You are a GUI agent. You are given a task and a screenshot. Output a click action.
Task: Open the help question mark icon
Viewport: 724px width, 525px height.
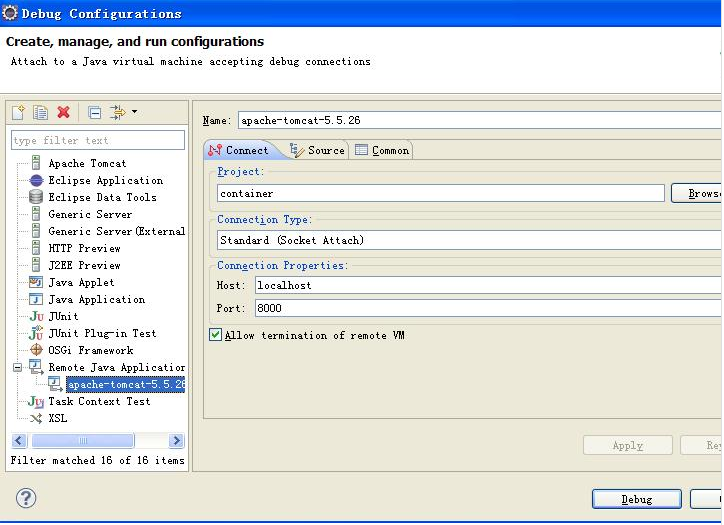click(x=26, y=498)
